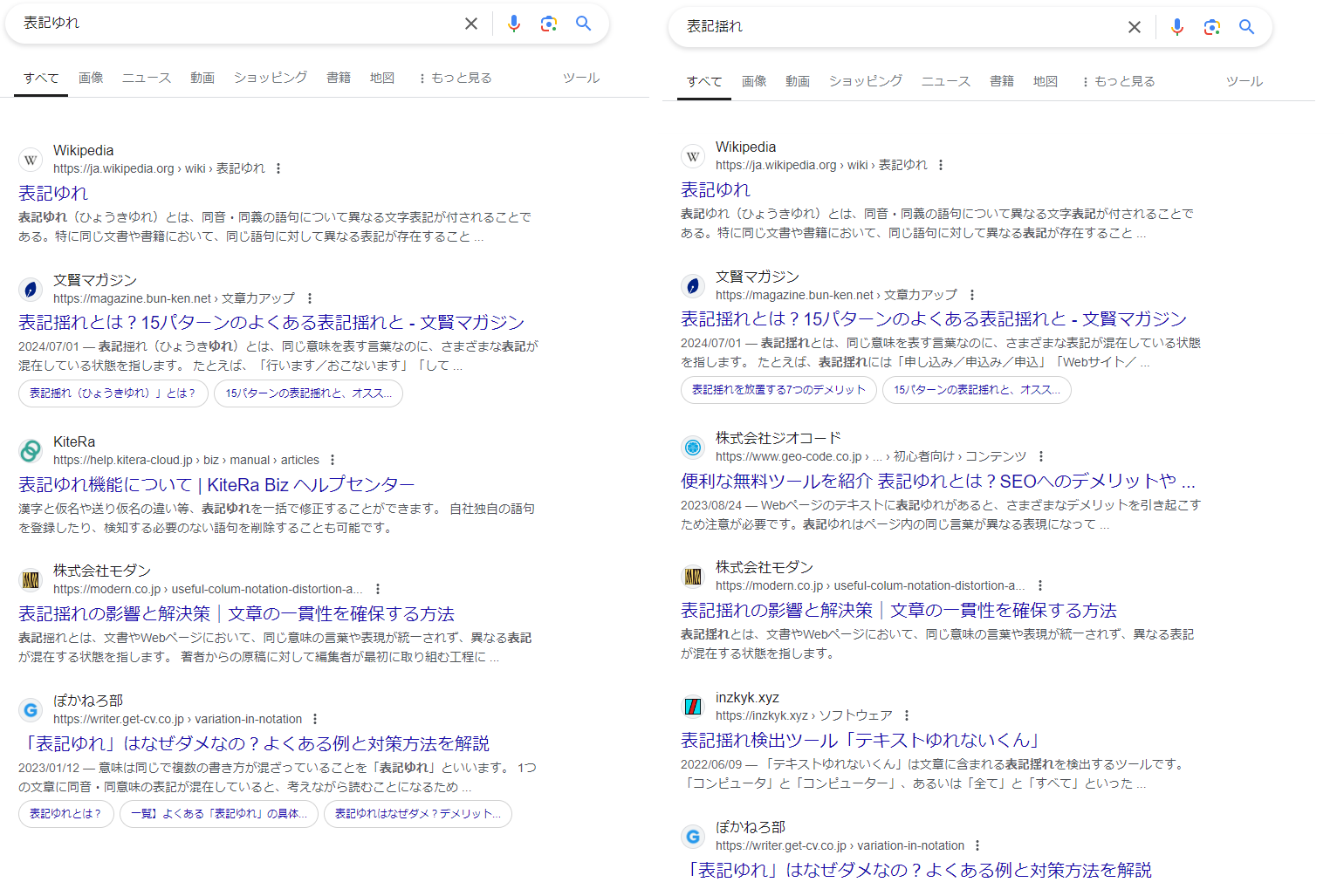Screen dimensions: 1344x896
Task: Open 表記ゆれ Wikipedia title in left results
Action: [x=53, y=193]
